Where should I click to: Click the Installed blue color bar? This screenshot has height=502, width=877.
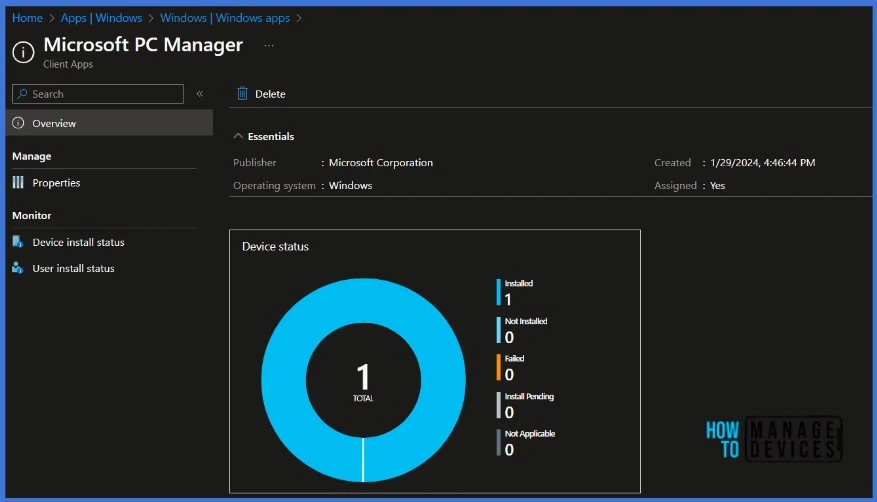(498, 292)
